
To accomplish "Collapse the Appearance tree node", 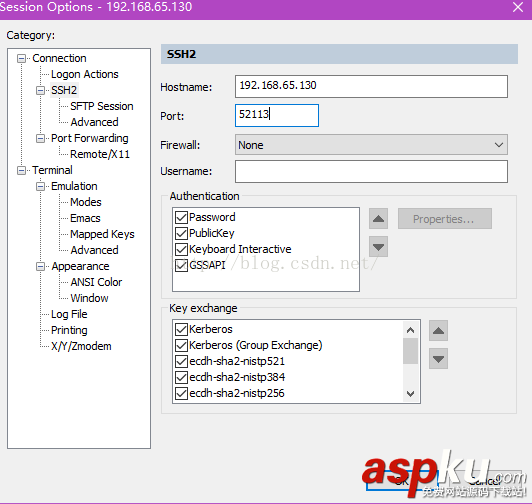I will coord(40,267).
